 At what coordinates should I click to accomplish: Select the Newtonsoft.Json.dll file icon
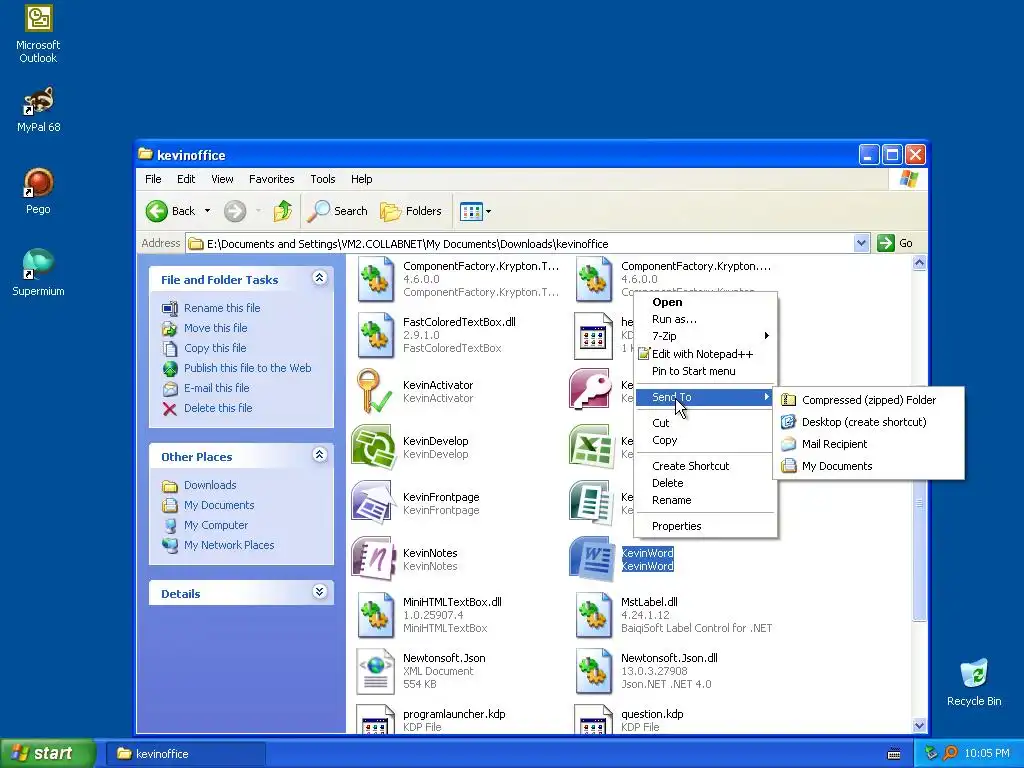coord(594,671)
